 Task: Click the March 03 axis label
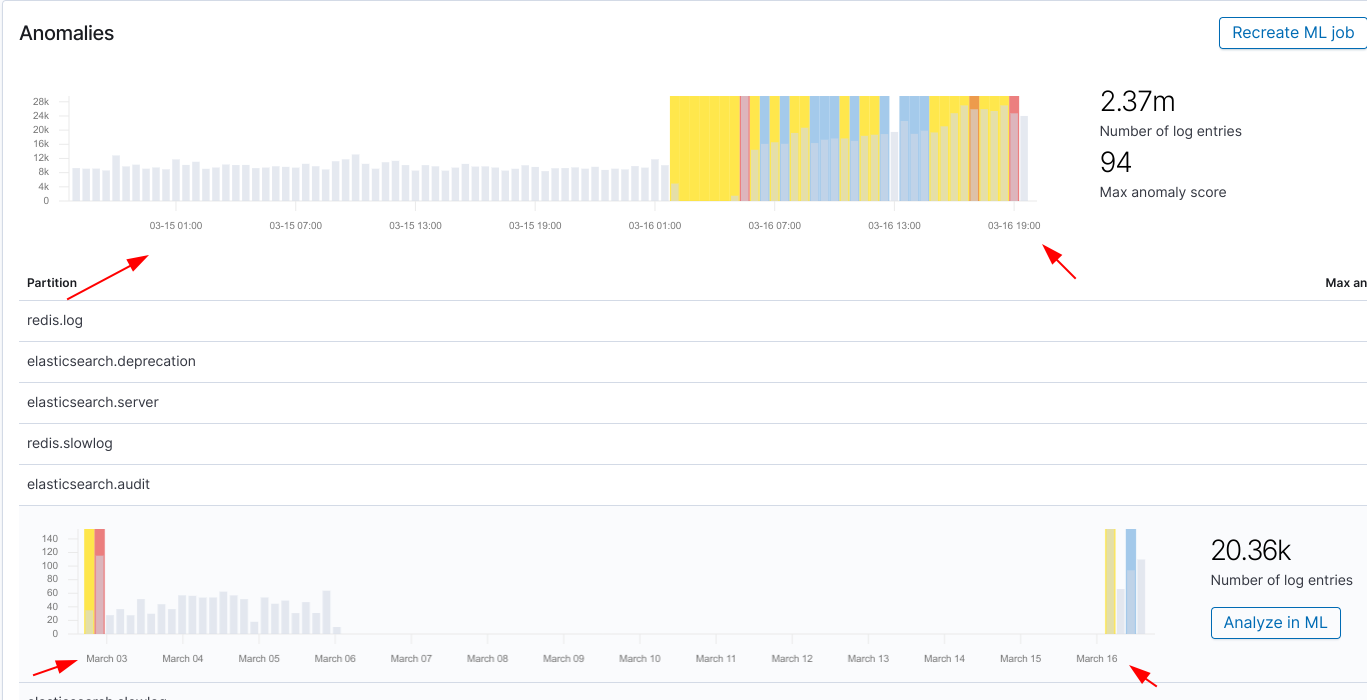click(107, 659)
